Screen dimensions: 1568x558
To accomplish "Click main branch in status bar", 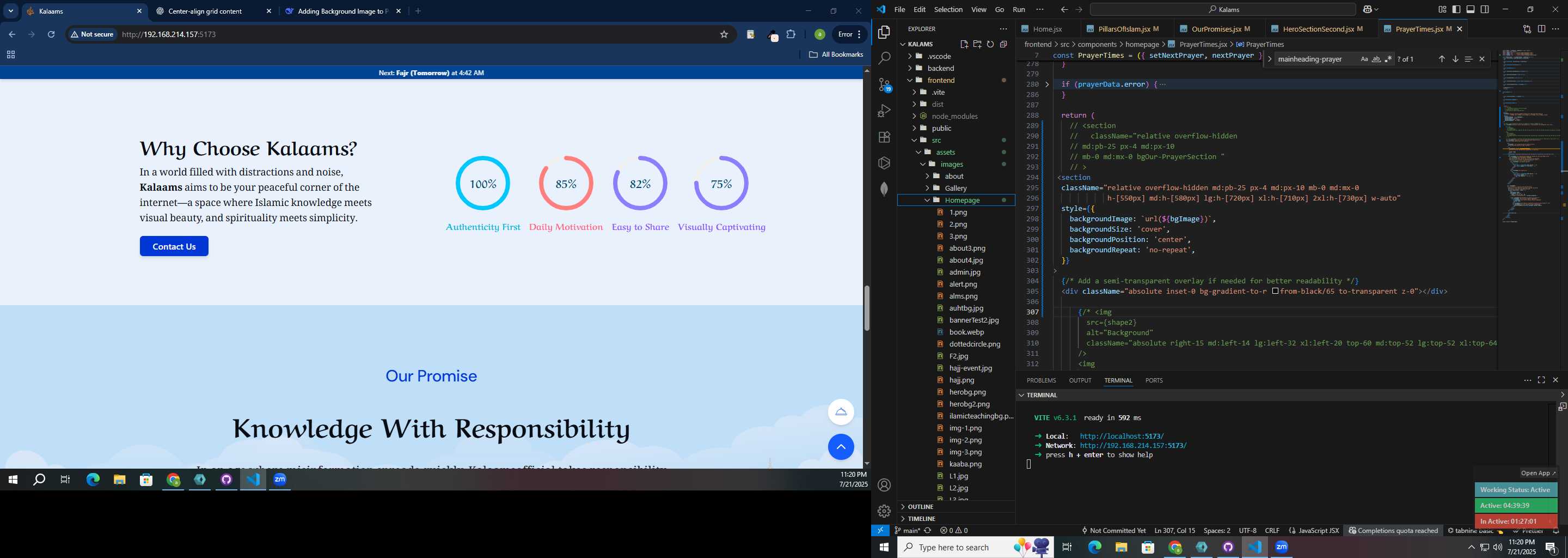I will [907, 531].
